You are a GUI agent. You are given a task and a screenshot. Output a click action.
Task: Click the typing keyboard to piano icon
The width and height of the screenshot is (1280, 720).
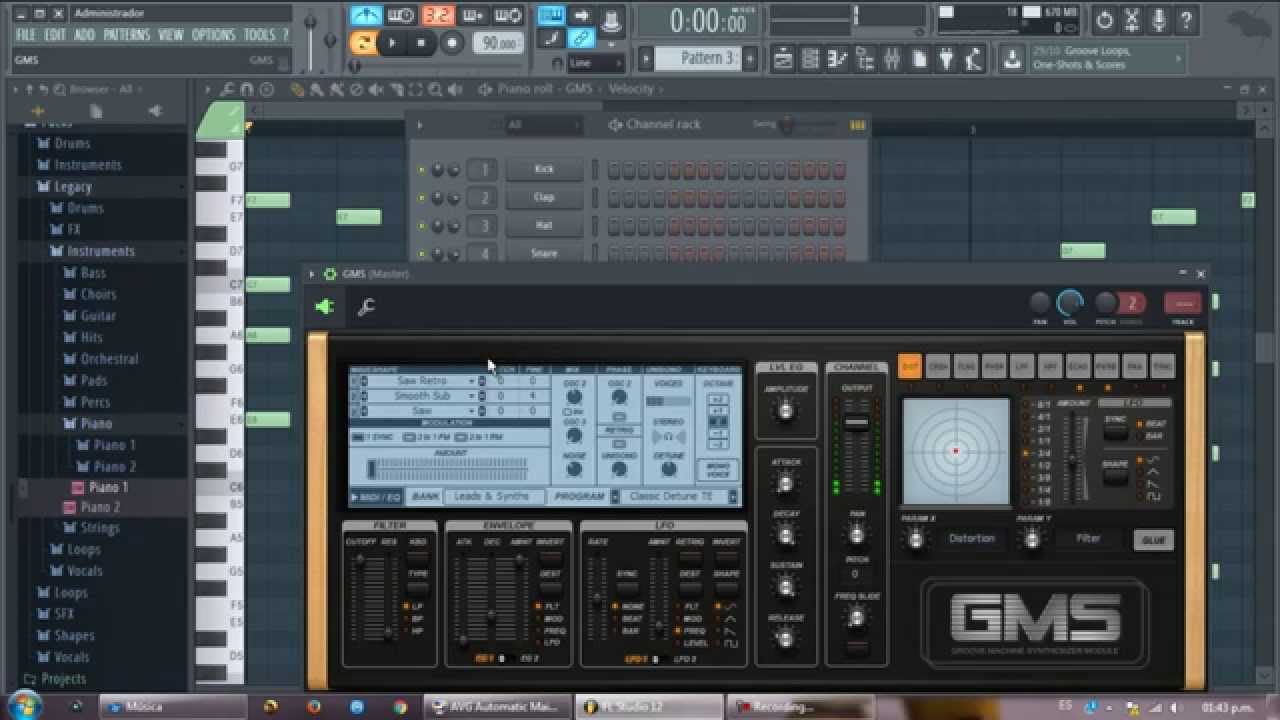pyautogui.click(x=550, y=15)
